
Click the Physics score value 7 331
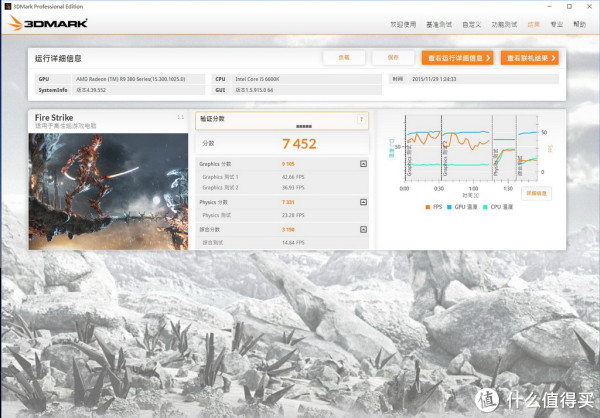[288, 202]
